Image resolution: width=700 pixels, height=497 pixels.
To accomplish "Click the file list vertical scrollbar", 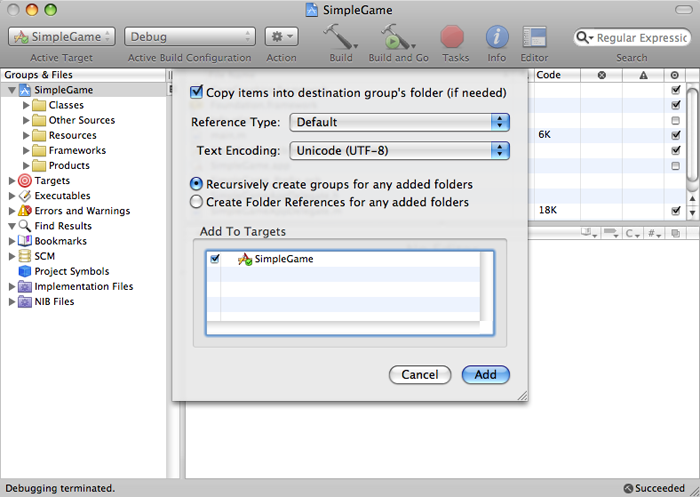I will [x=692, y=134].
